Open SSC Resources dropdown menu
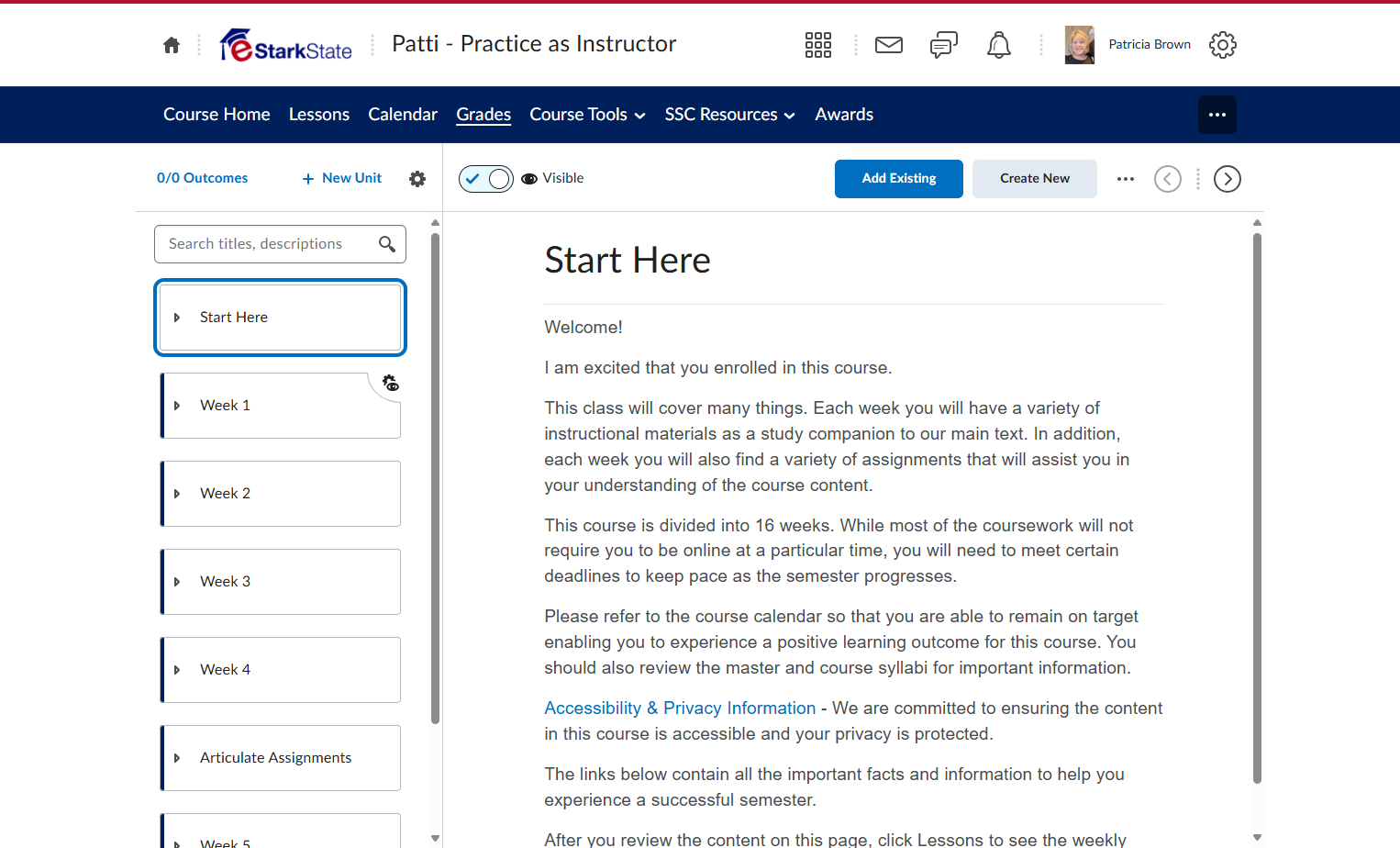Viewport: 1400px width, 848px height. coord(729,115)
